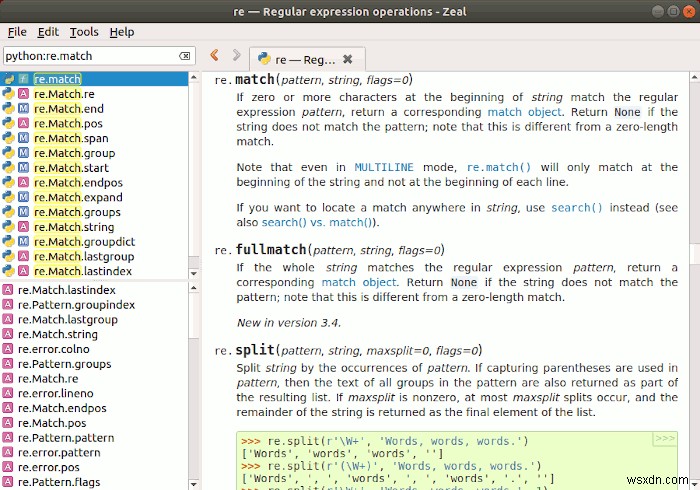Click the lower list's scroll down arrow
700x490 pixels.
point(192,484)
